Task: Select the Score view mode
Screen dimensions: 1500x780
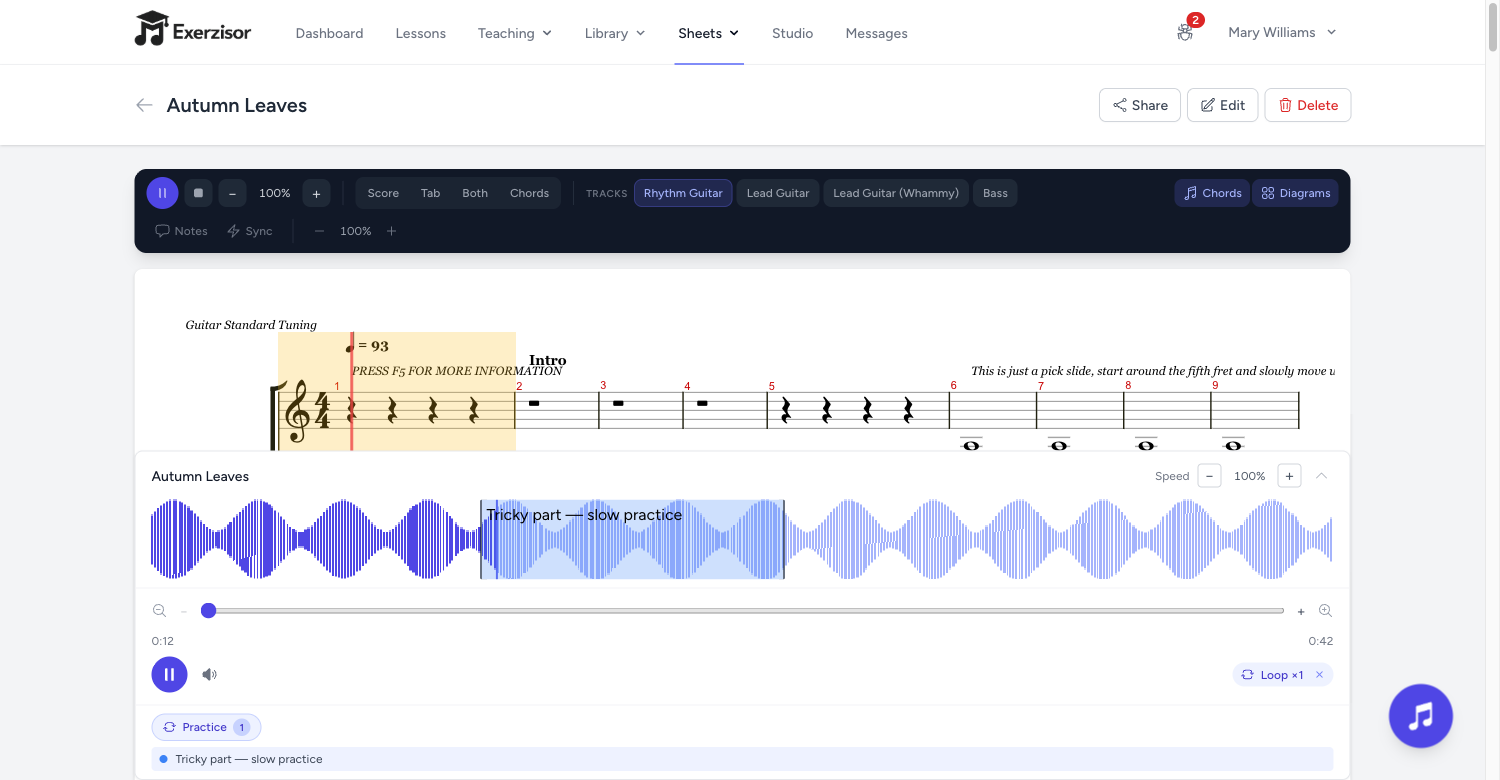Action: pos(383,193)
